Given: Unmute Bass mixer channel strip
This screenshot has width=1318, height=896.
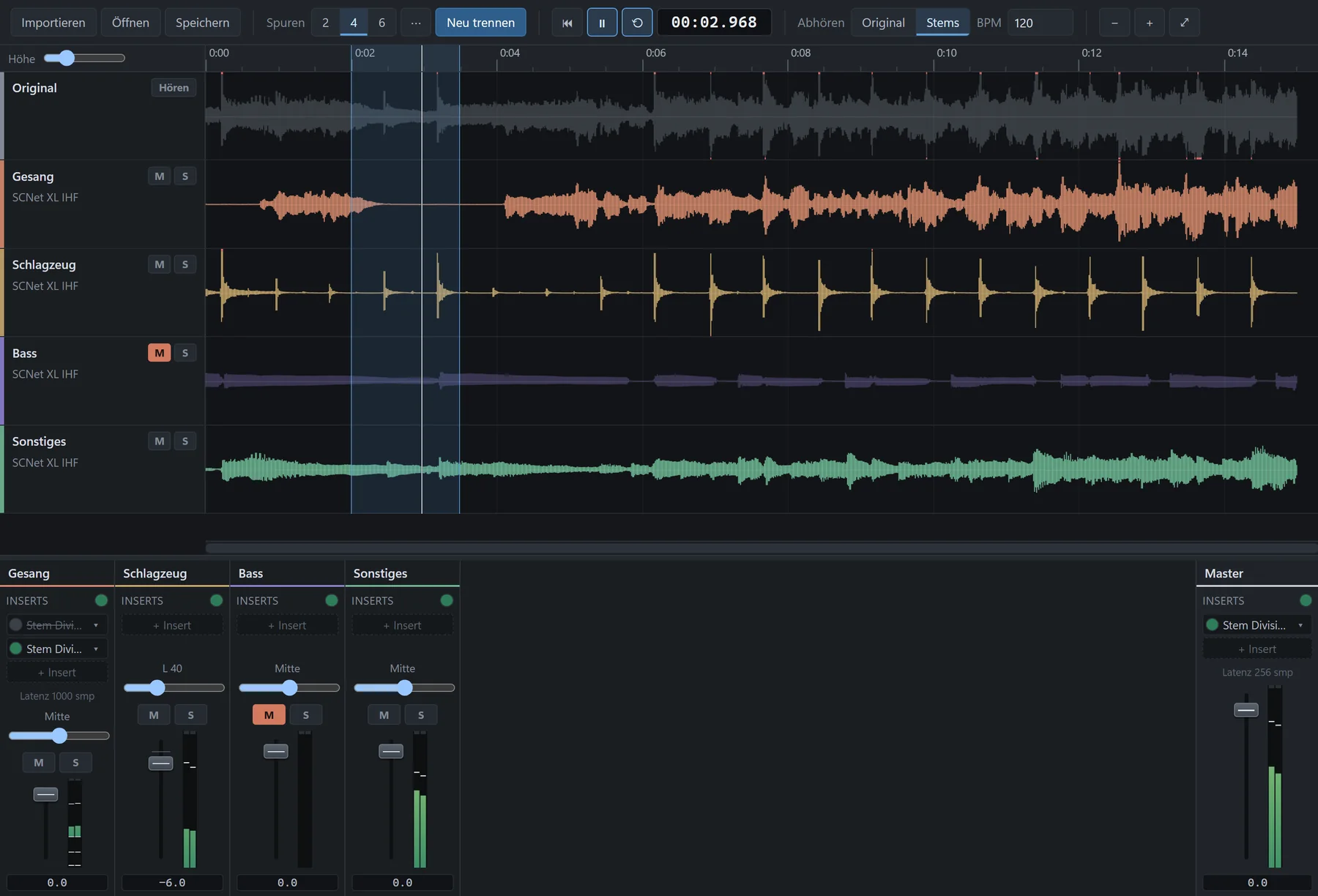Looking at the screenshot, I should [x=269, y=715].
